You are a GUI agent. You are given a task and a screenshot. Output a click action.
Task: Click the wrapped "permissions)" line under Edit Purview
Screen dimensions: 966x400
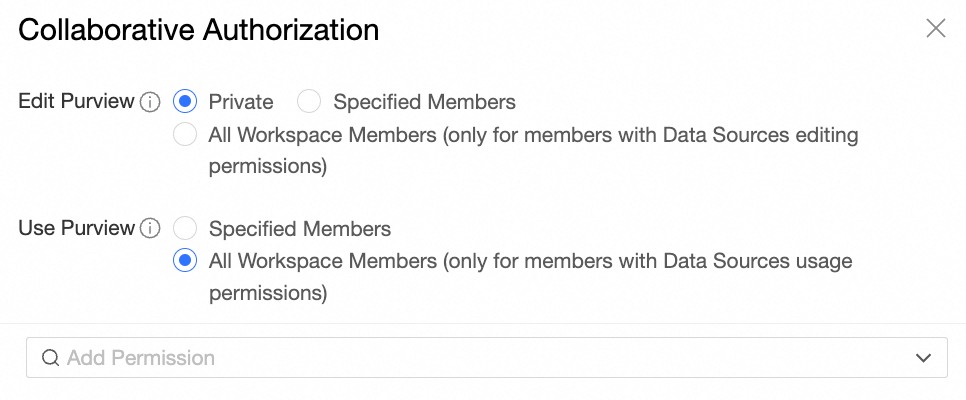(268, 167)
